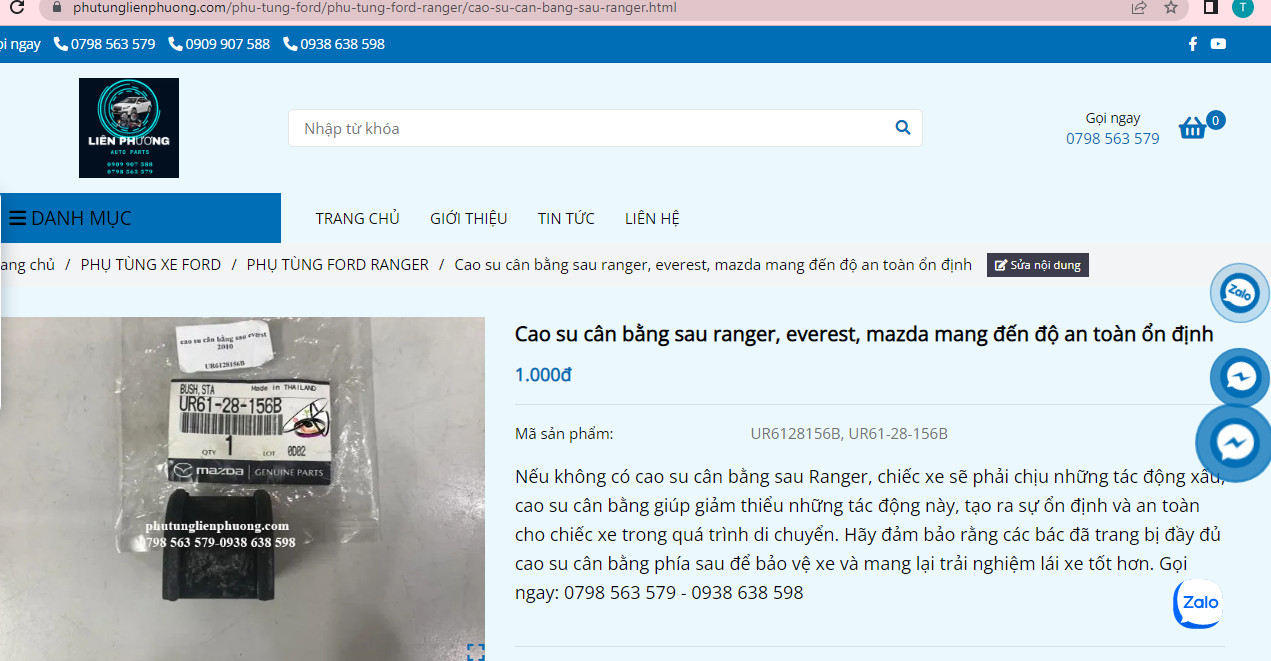Open the YouTube icon in top bar
The width and height of the screenshot is (1271, 661).
tap(1218, 44)
